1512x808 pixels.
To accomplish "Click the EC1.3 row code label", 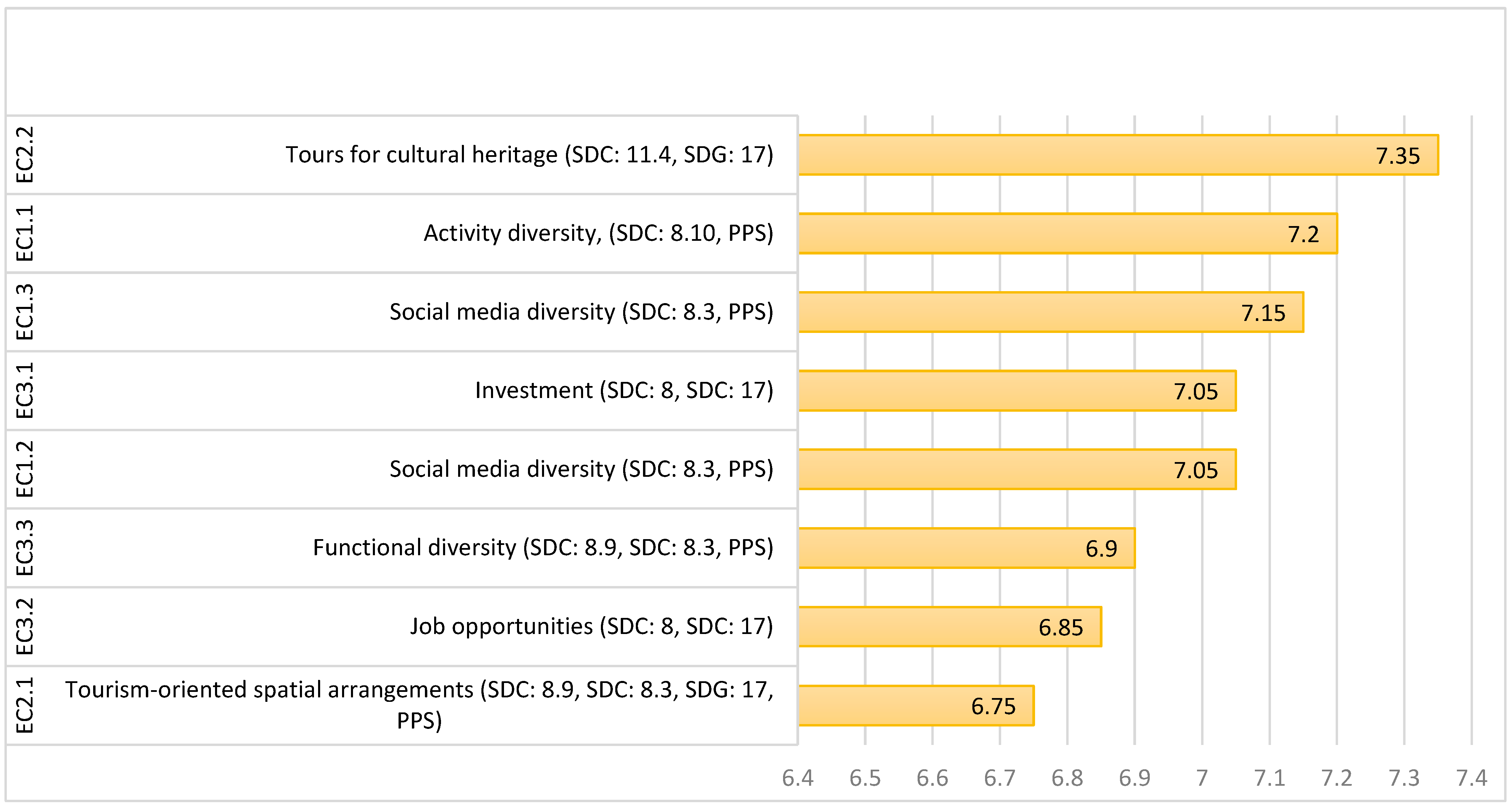I will 25,312.
